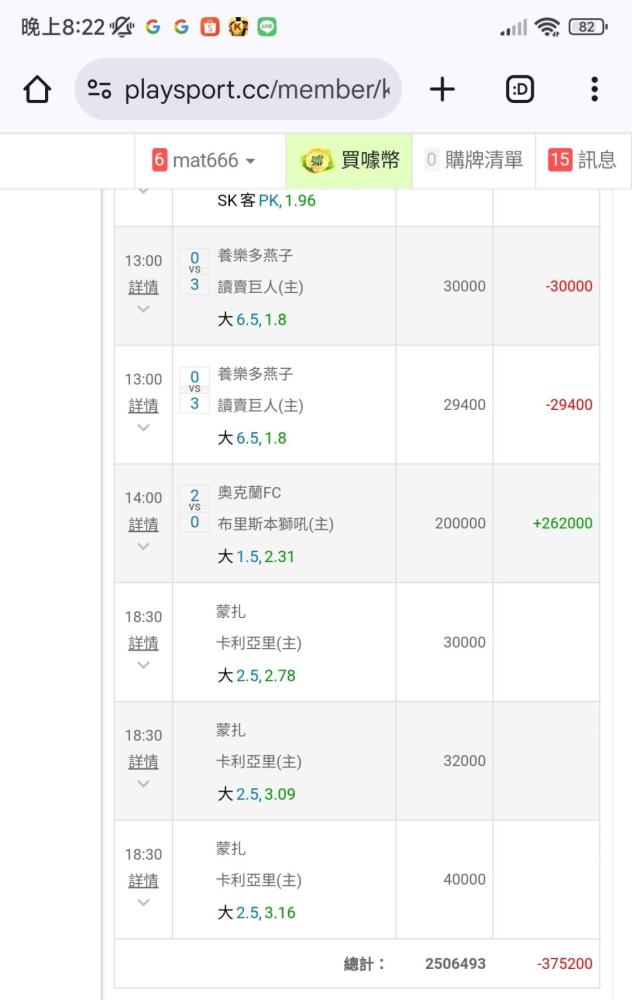Image resolution: width=632 pixels, height=1000 pixels.
Task: Open 詳情 link for first 18:30 match
Action: click(x=143, y=643)
